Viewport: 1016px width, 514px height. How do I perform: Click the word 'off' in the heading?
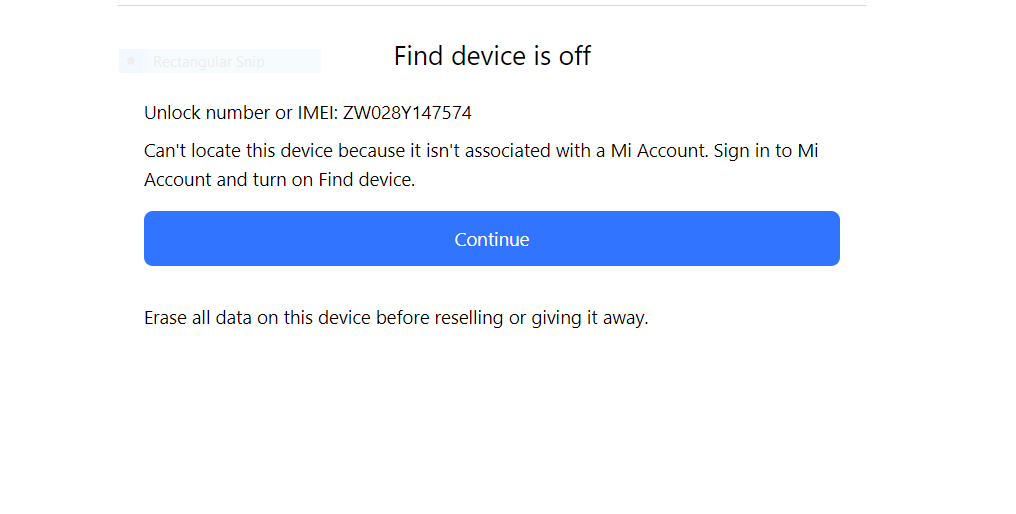(x=574, y=56)
